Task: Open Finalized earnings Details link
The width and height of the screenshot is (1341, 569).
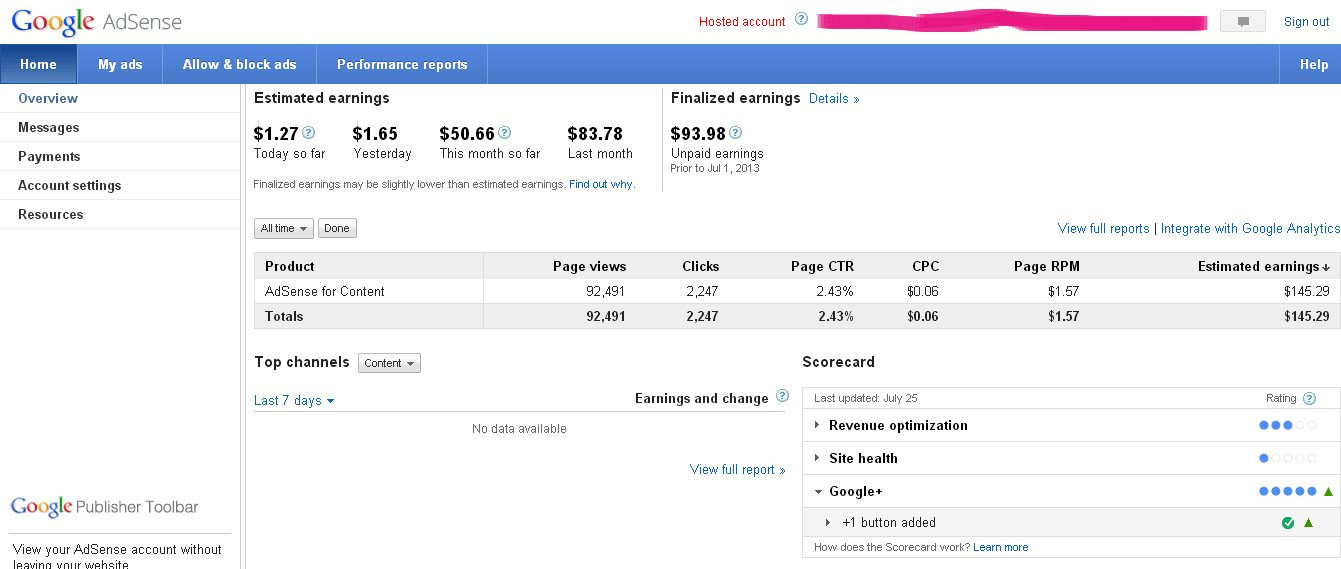Action: 834,98
